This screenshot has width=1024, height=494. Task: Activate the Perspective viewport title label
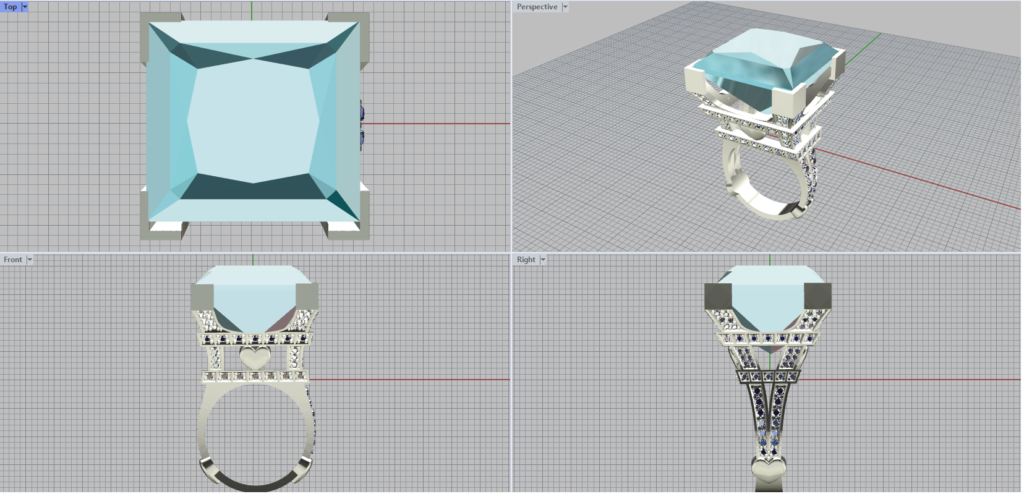(537, 7)
